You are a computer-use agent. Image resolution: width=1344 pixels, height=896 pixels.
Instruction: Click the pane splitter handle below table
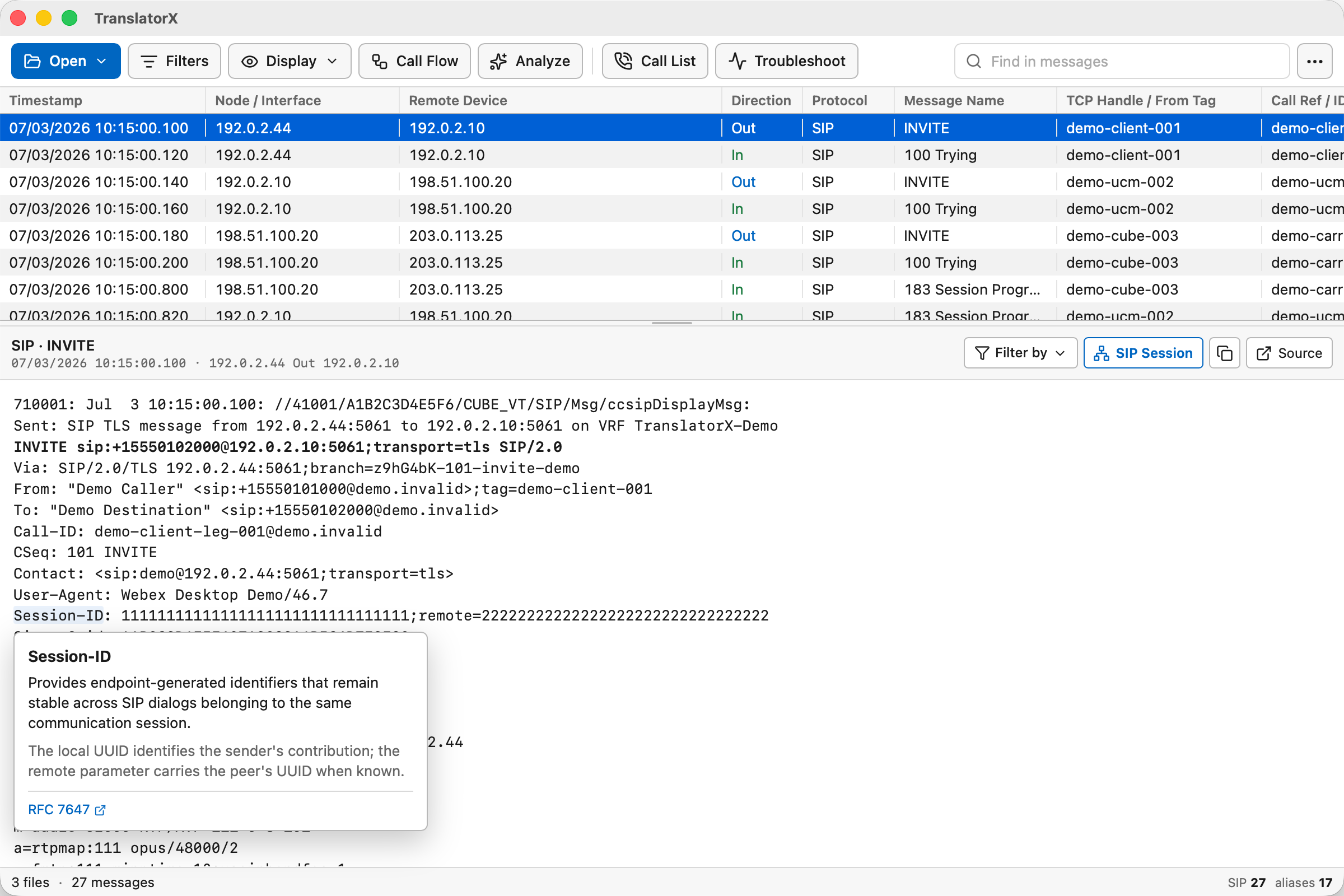tap(672, 323)
